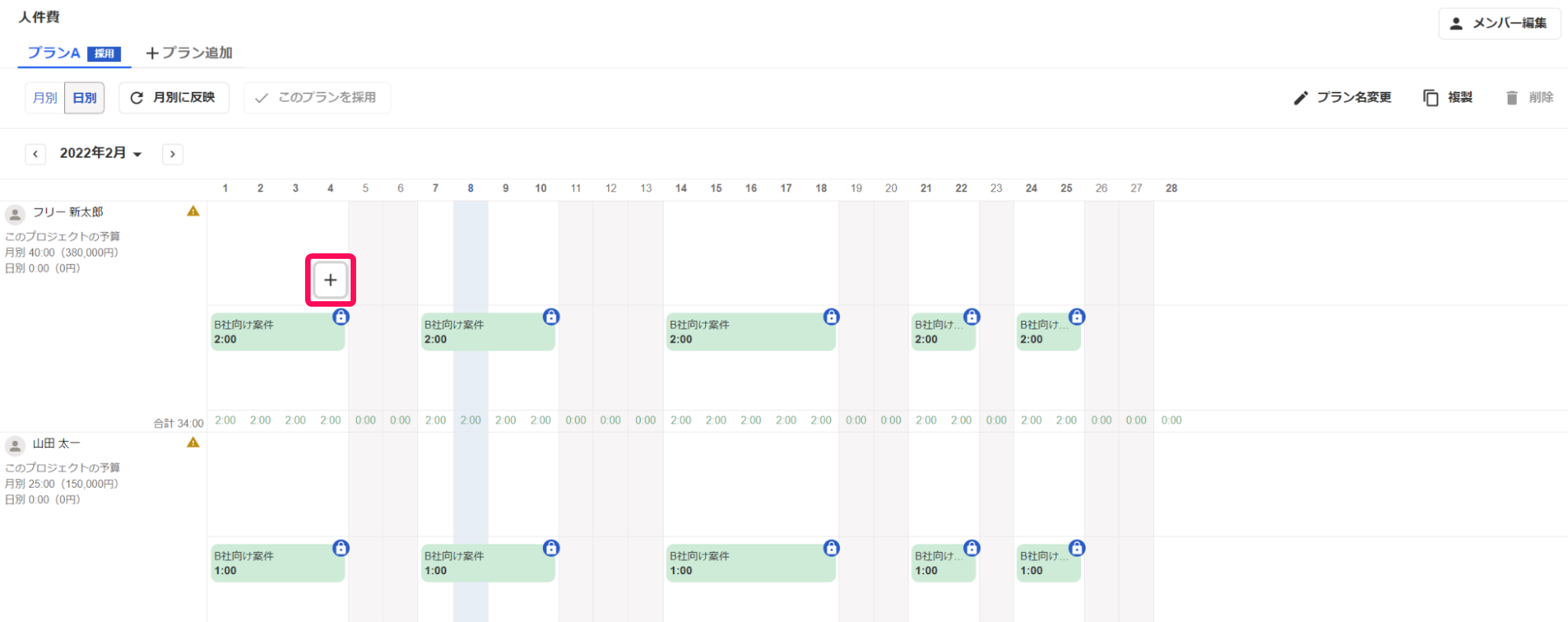Click the 月別に反映 button

click(x=174, y=98)
